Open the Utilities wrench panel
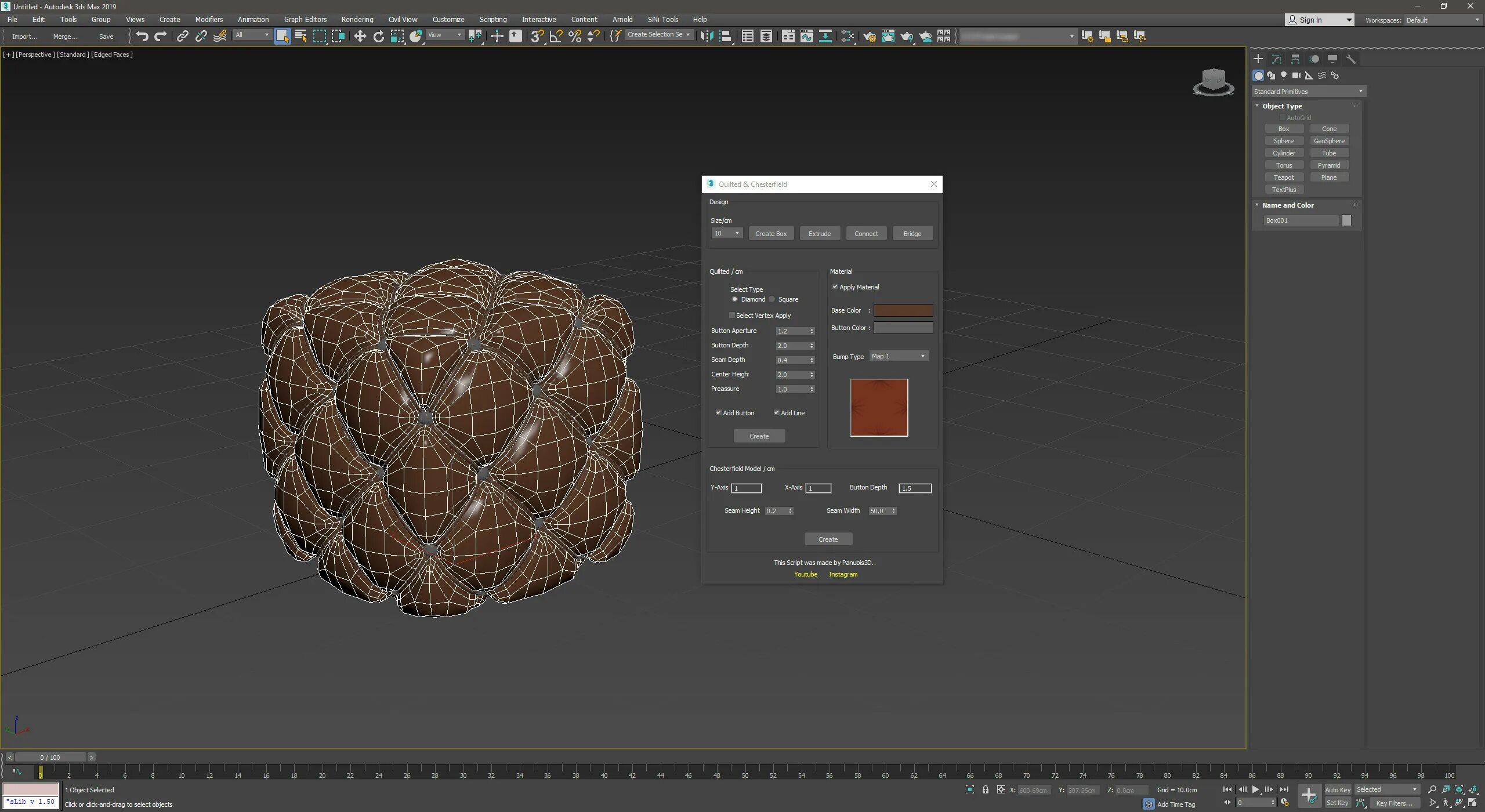The image size is (1485, 812). [1351, 59]
